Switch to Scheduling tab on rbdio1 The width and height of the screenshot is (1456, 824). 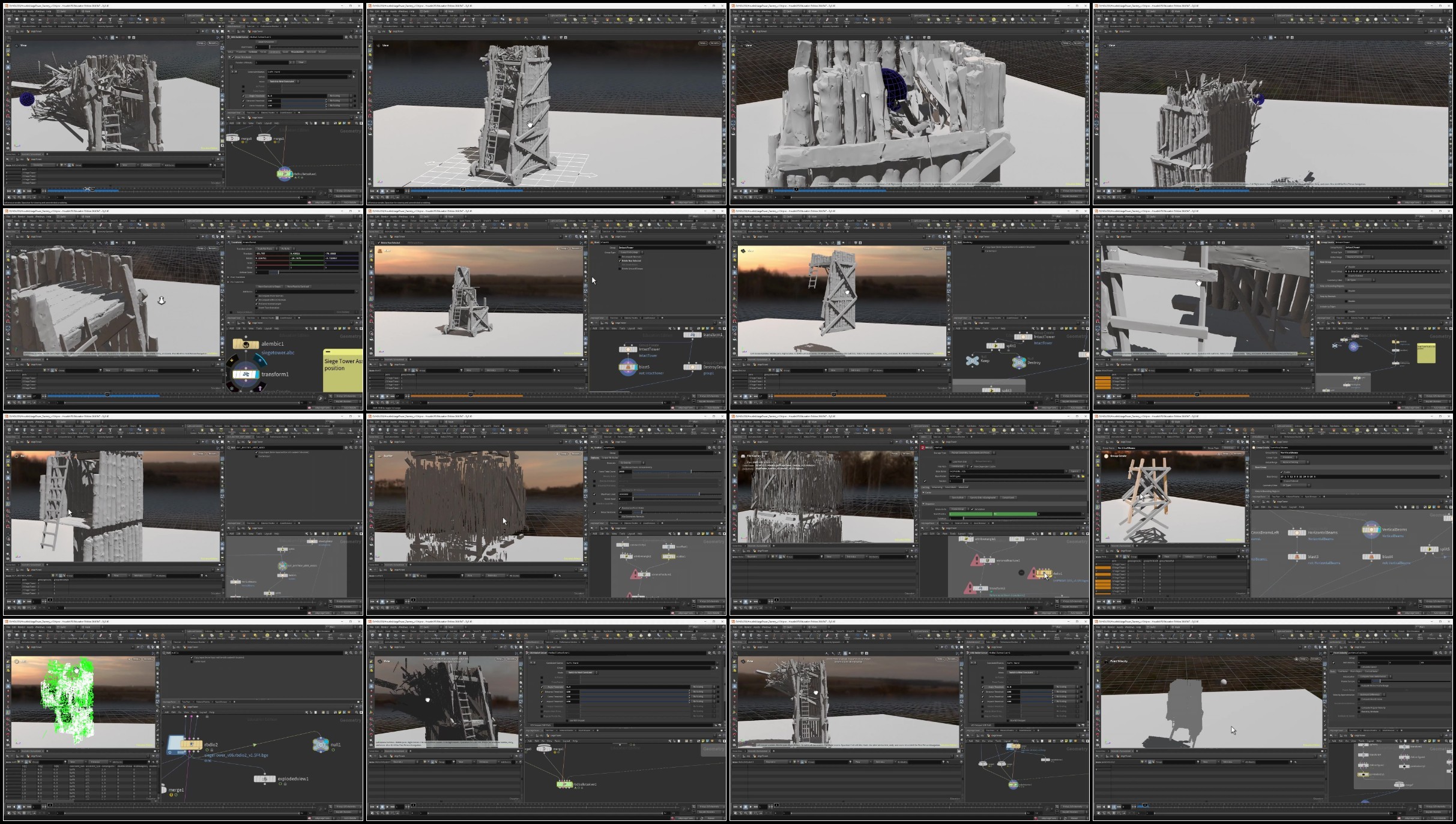(937, 487)
